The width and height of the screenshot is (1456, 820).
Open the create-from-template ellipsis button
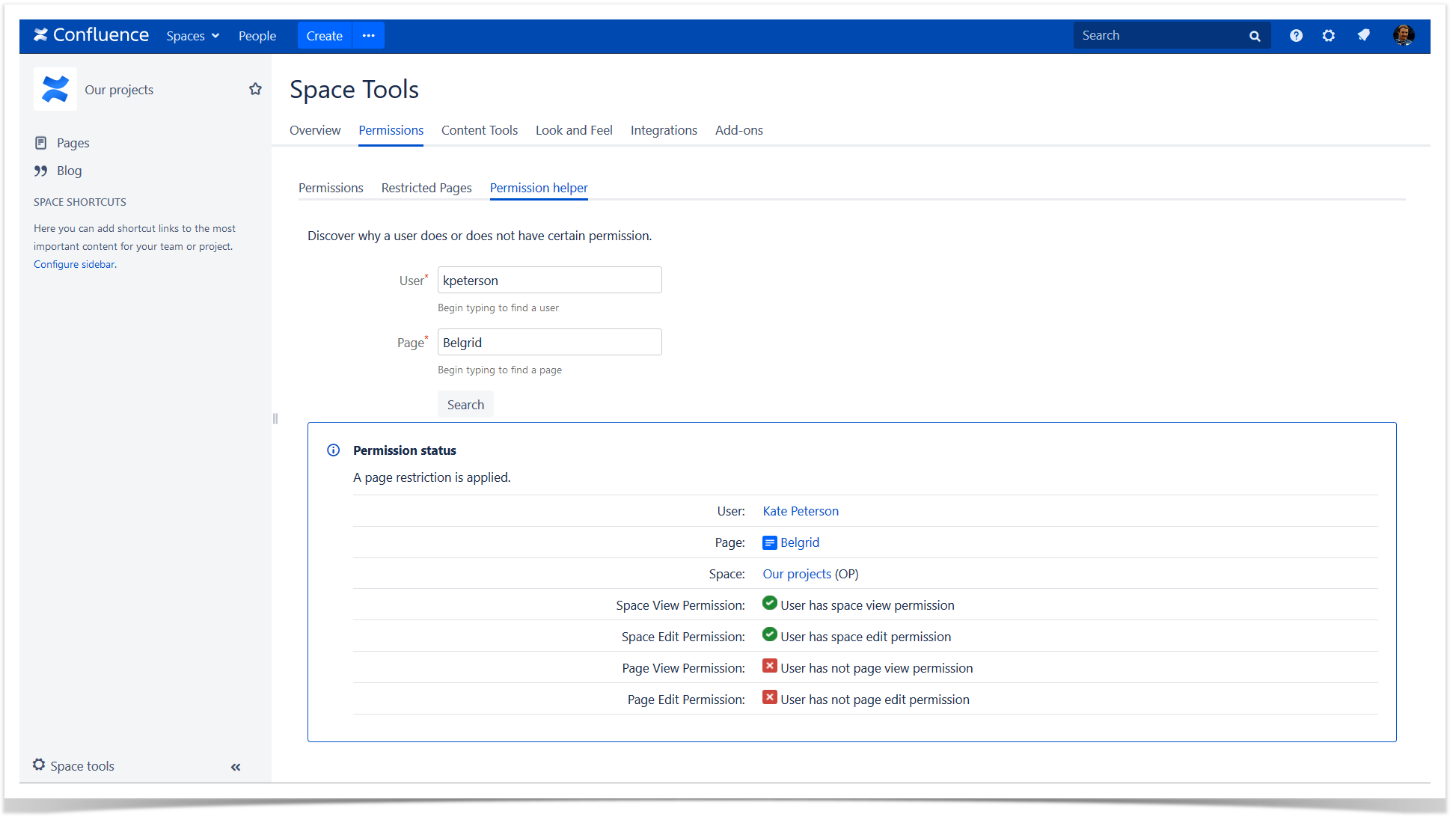[369, 36]
